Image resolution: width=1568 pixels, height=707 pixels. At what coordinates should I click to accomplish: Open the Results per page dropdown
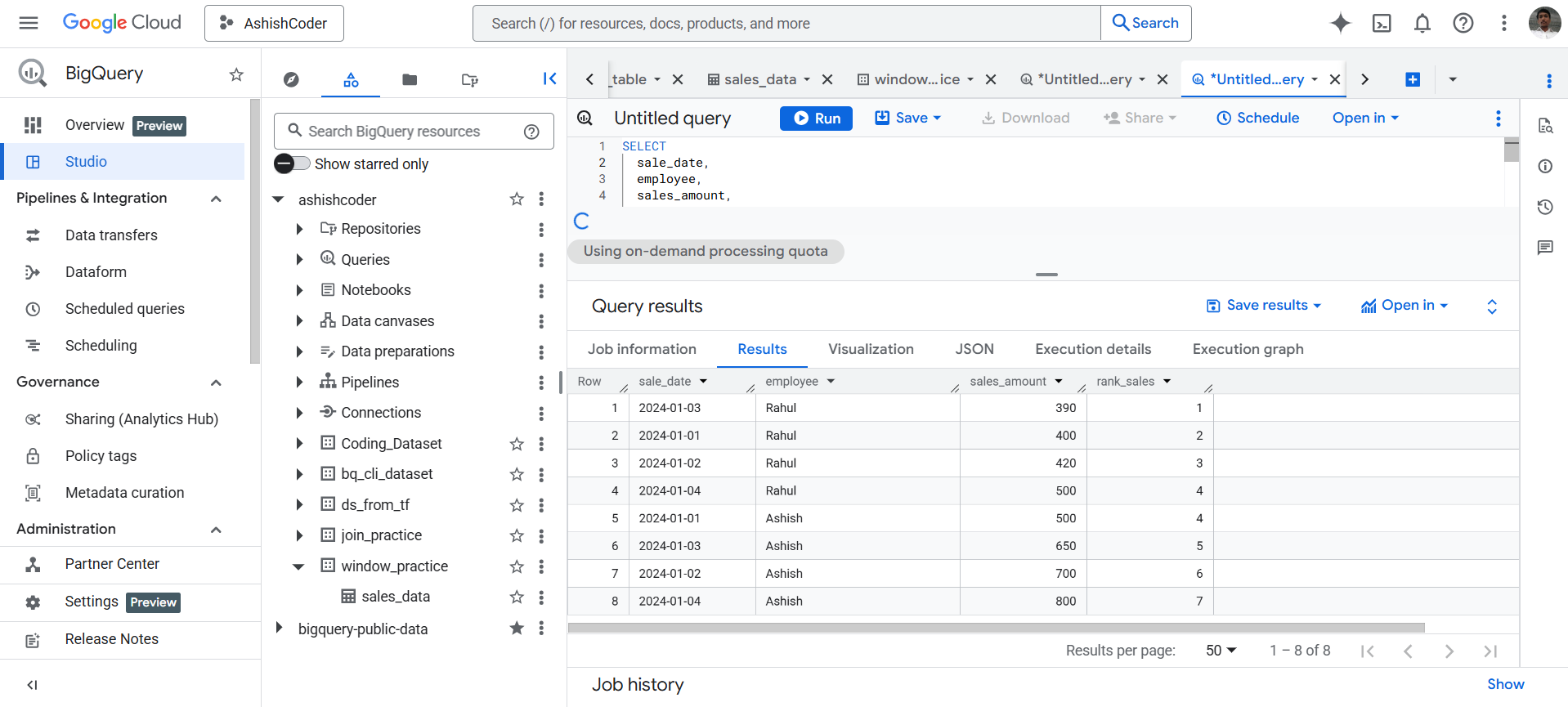1221,651
